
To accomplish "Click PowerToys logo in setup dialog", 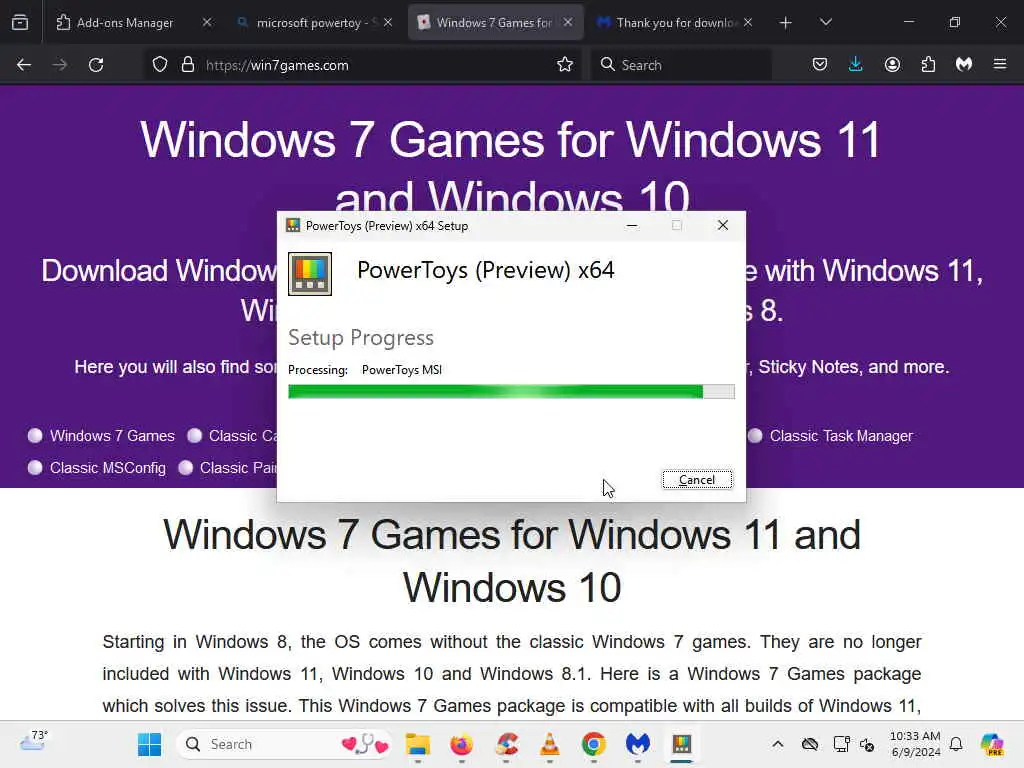I will (x=310, y=274).
